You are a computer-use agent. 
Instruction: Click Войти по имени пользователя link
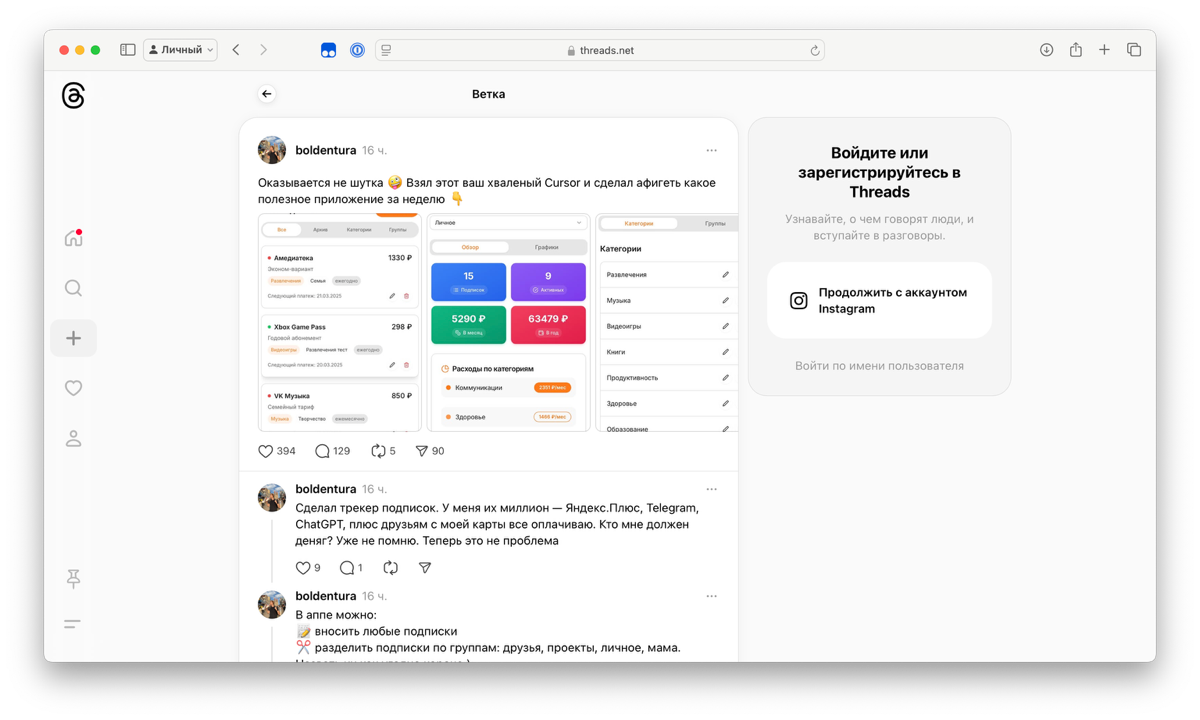(880, 366)
